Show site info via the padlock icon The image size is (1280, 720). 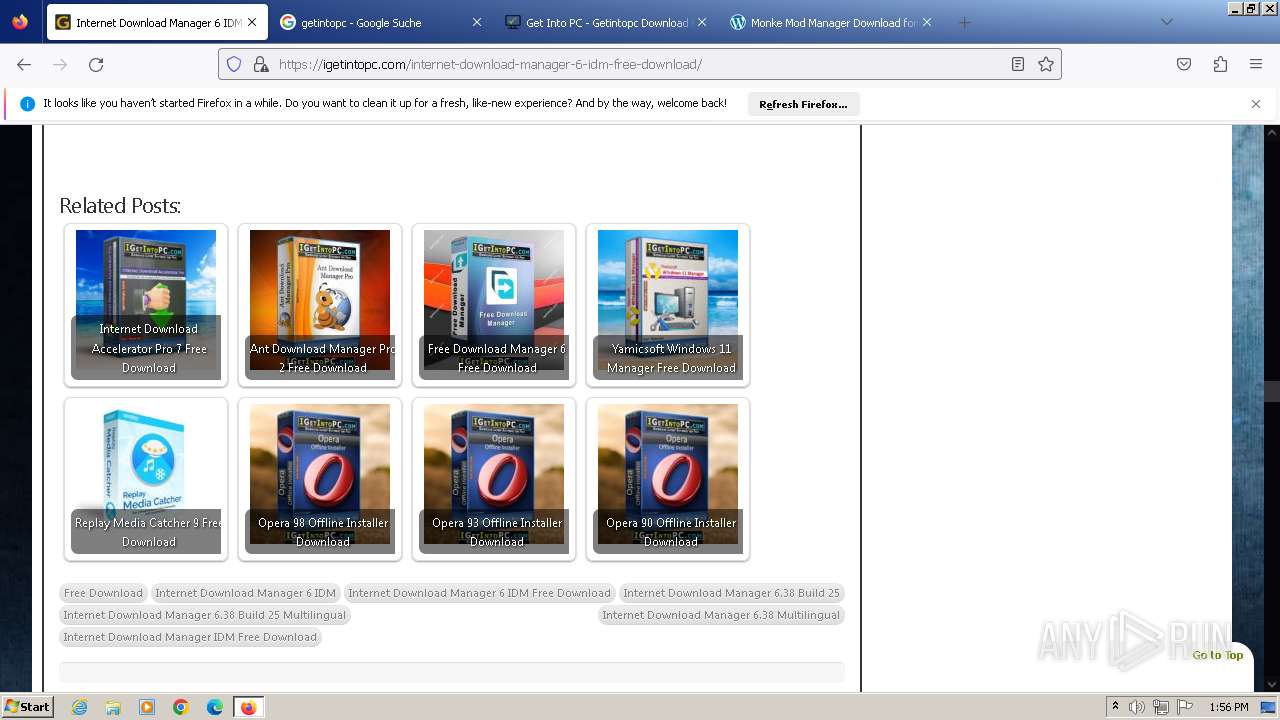point(261,64)
